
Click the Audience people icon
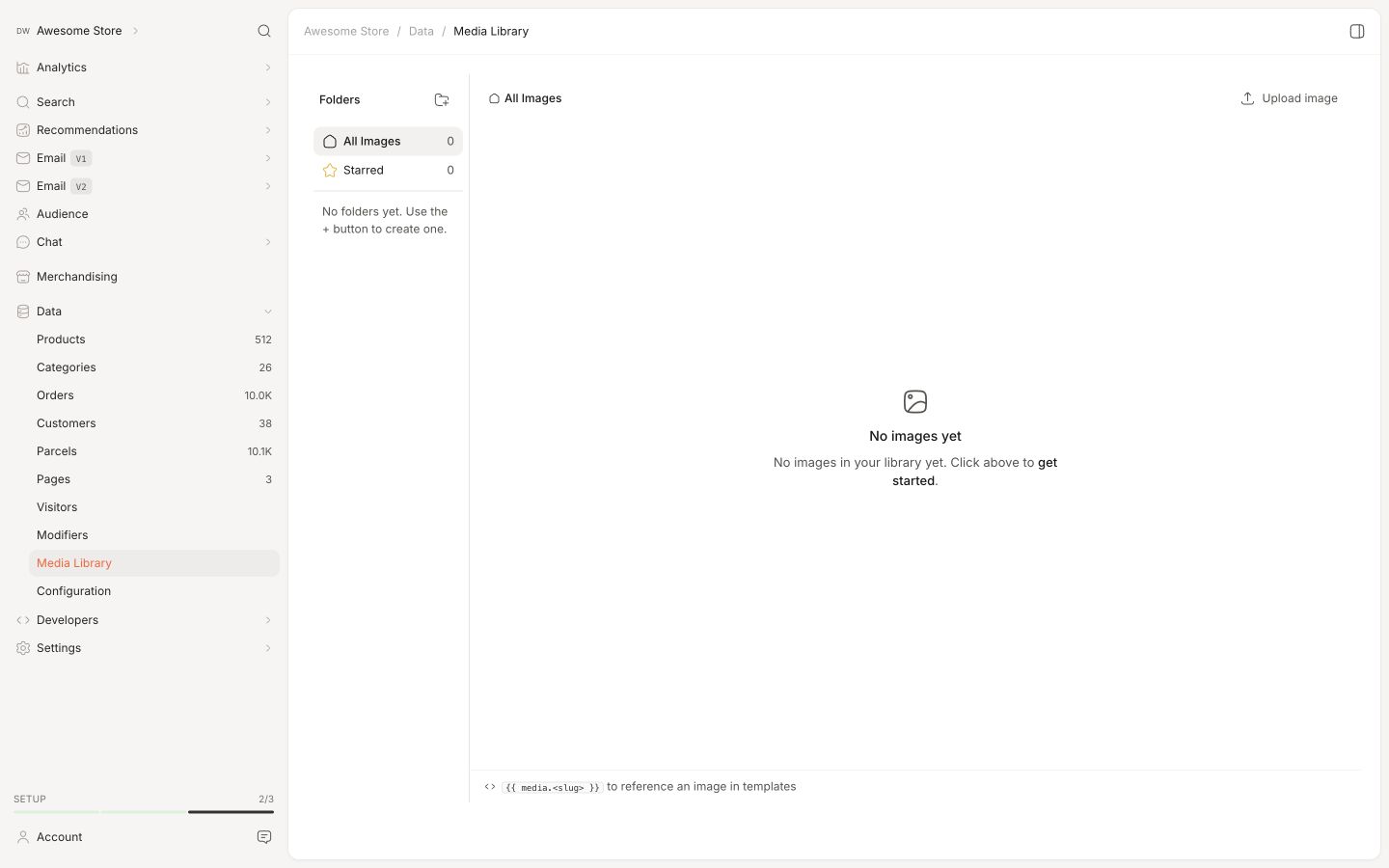coord(23,214)
